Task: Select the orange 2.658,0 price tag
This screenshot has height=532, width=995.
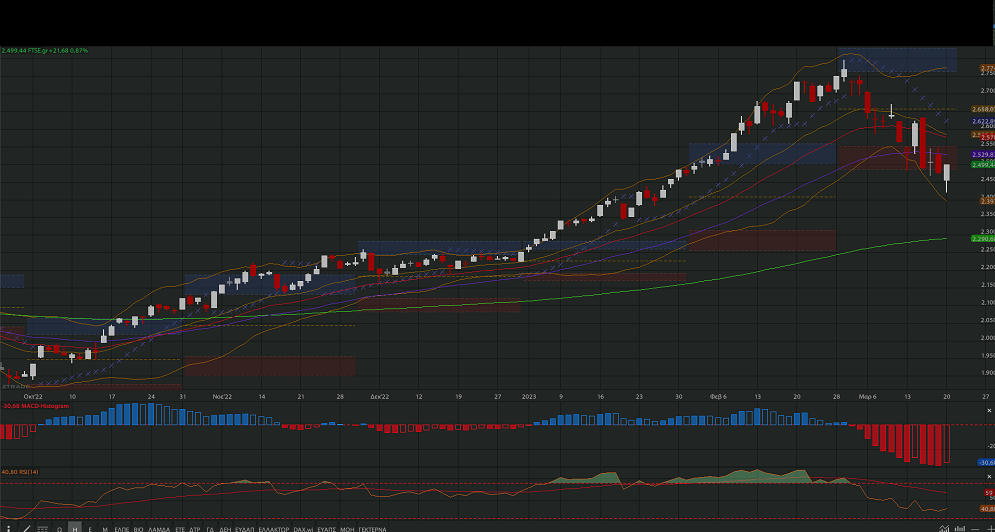Action: (983, 109)
